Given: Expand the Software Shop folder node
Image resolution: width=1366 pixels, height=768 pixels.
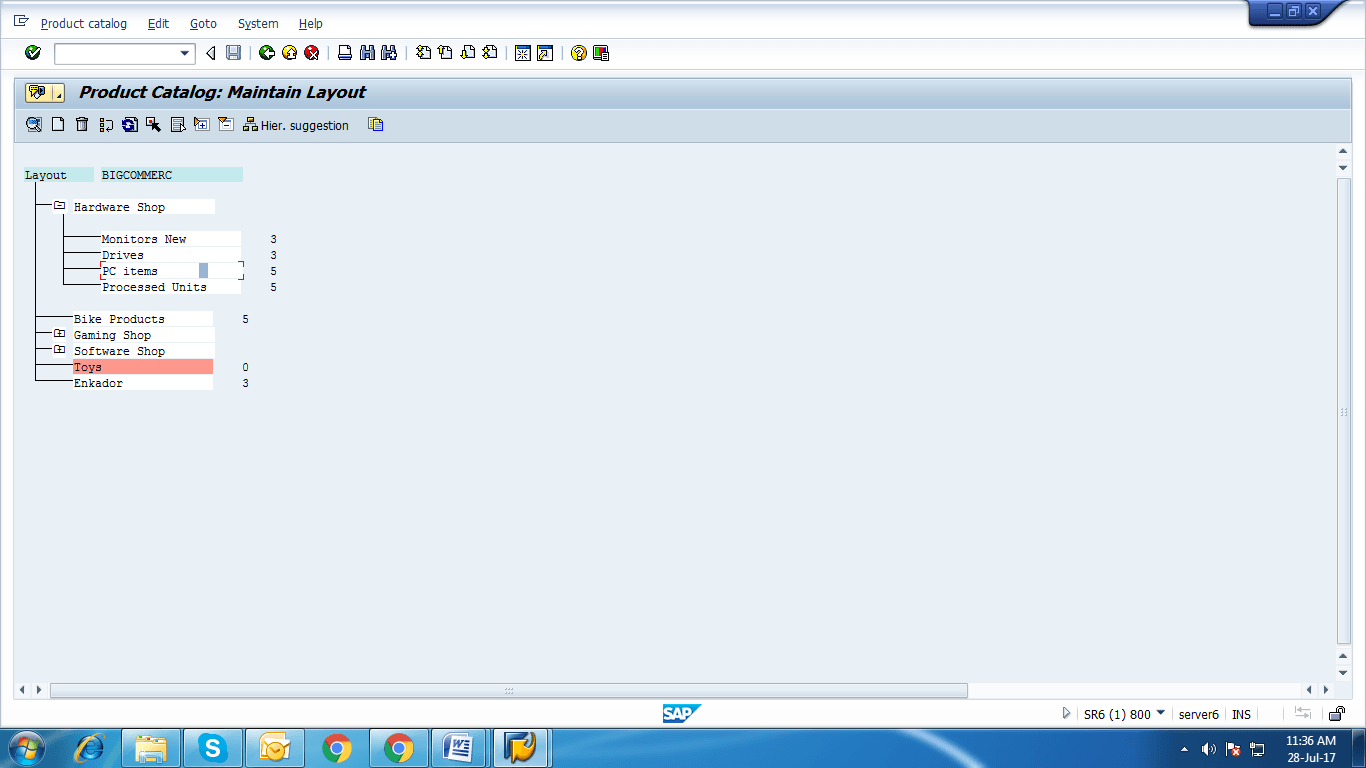Looking at the screenshot, I should coord(59,350).
